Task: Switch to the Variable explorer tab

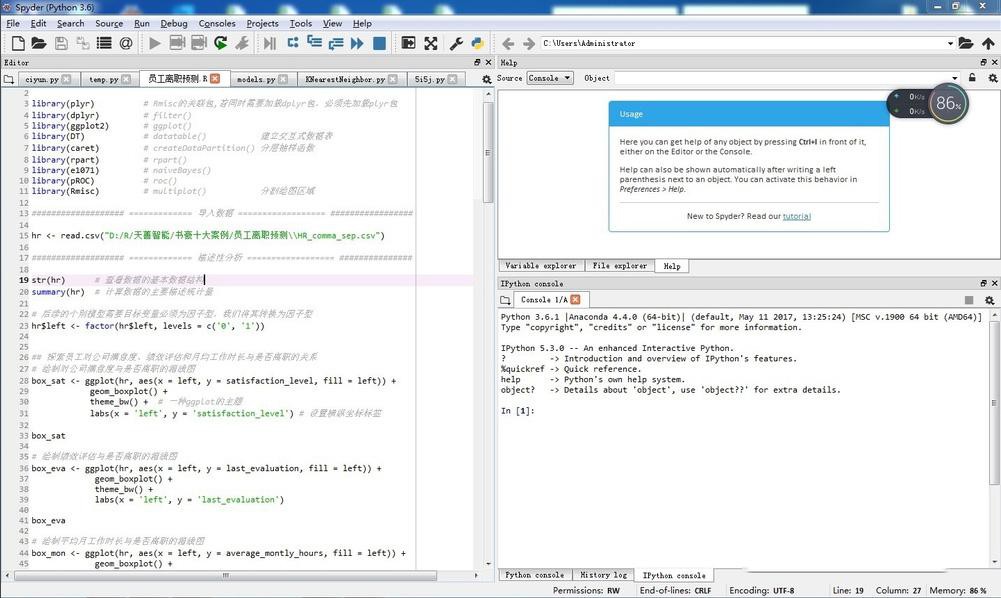Action: tap(541, 265)
